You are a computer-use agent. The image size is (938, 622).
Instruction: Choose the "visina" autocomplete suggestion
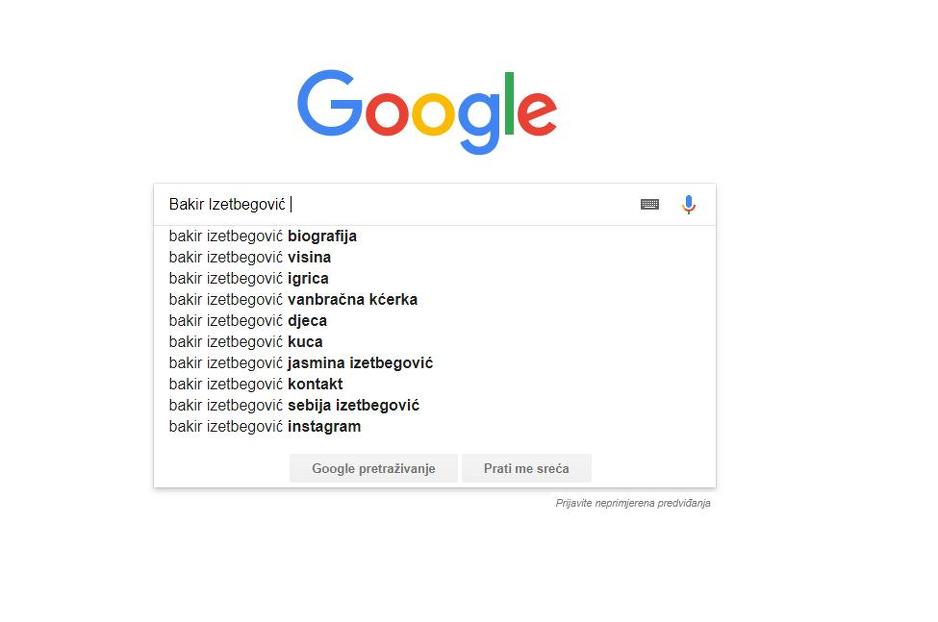250,258
